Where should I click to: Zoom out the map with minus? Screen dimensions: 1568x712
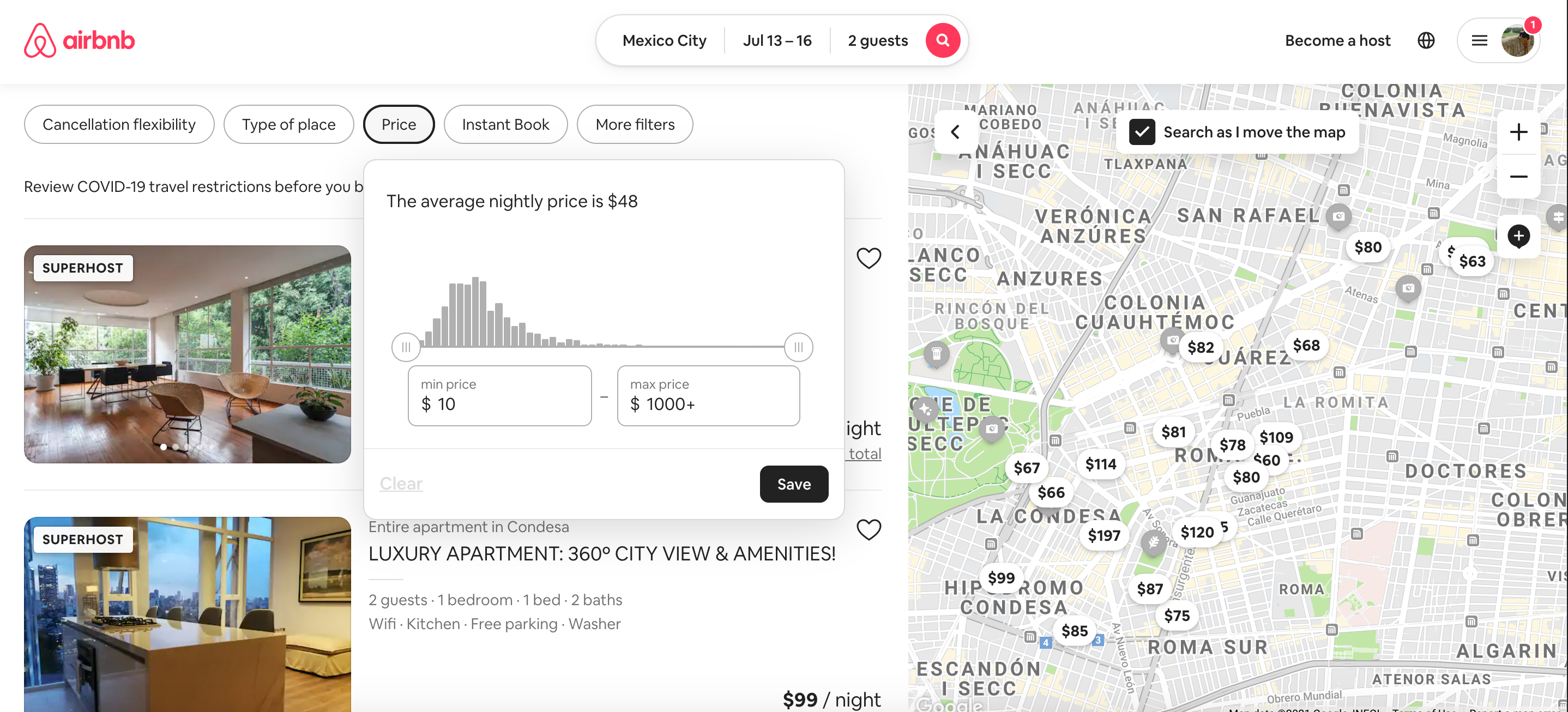tap(1518, 177)
